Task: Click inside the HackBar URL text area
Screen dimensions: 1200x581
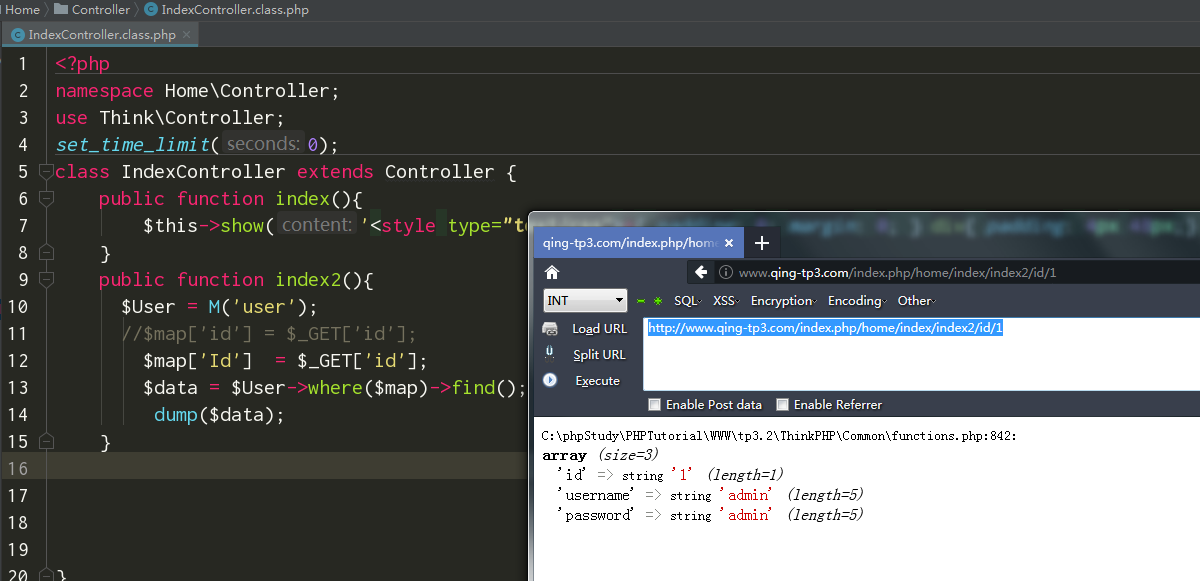Action: [921, 353]
